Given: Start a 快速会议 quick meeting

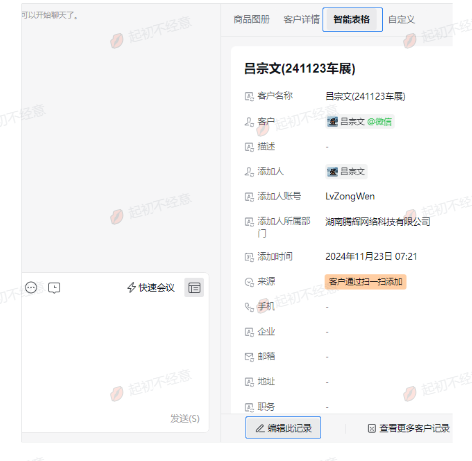Looking at the screenshot, I should coord(151,287).
